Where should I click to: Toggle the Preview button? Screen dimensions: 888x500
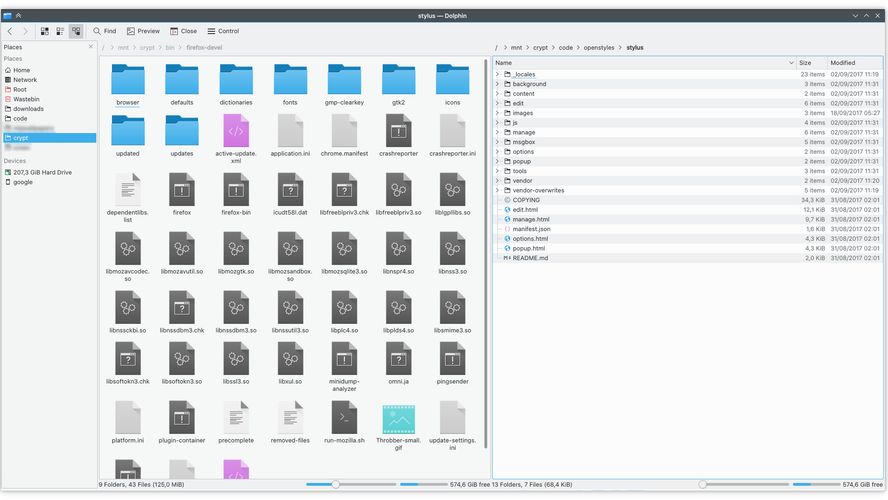(x=143, y=31)
